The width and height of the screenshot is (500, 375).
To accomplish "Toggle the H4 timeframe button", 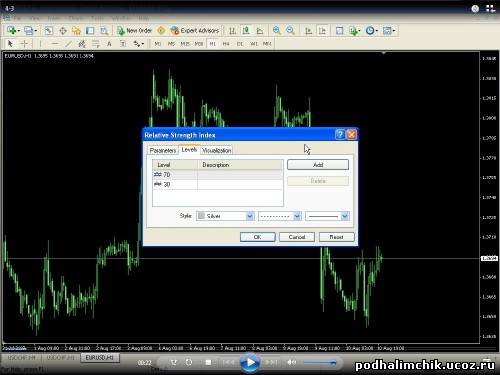I will (226, 44).
